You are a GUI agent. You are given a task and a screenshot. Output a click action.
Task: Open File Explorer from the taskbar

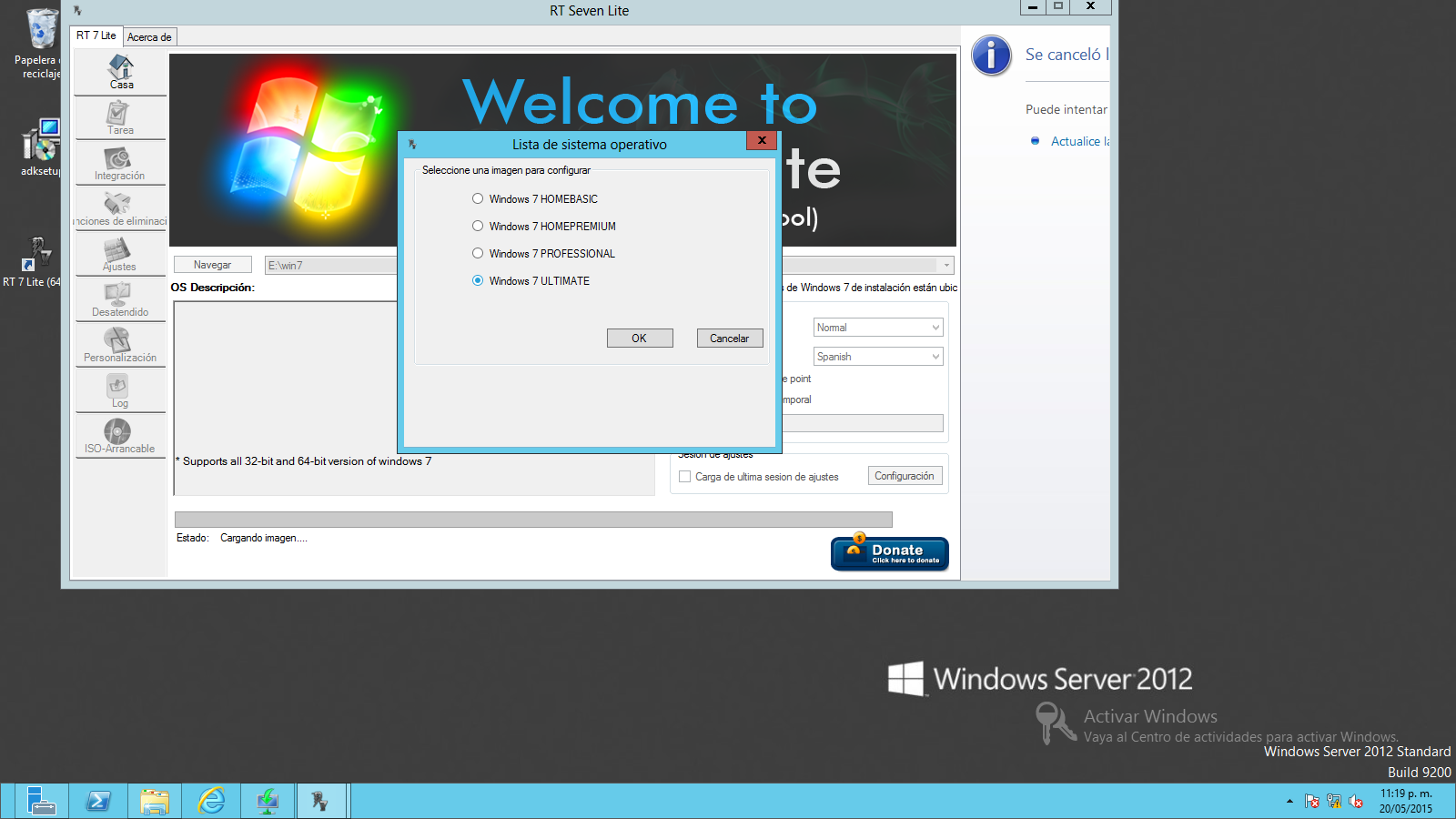155,801
